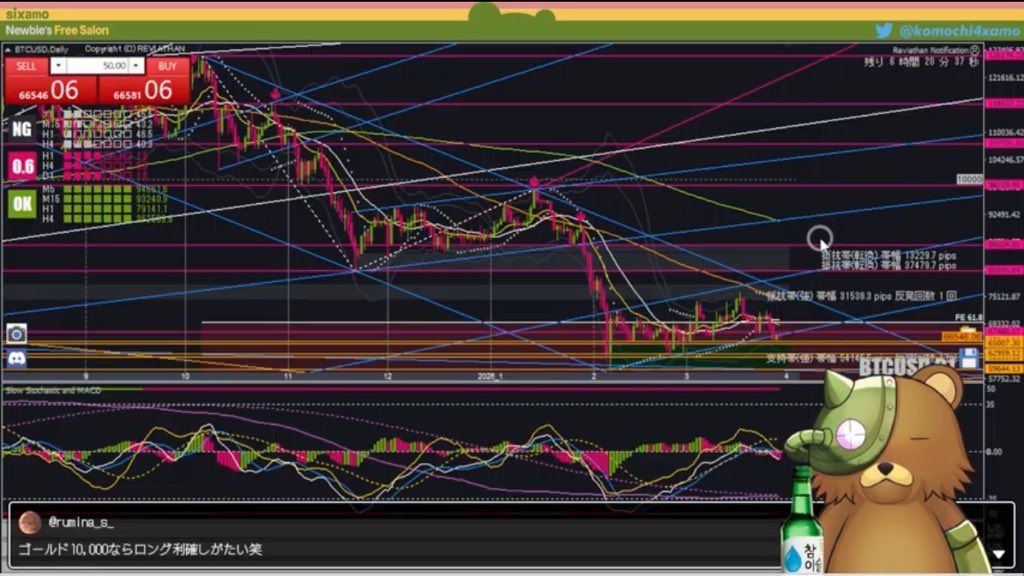Click the remaining time countdown text
The height and width of the screenshot is (576, 1024).
pos(921,61)
